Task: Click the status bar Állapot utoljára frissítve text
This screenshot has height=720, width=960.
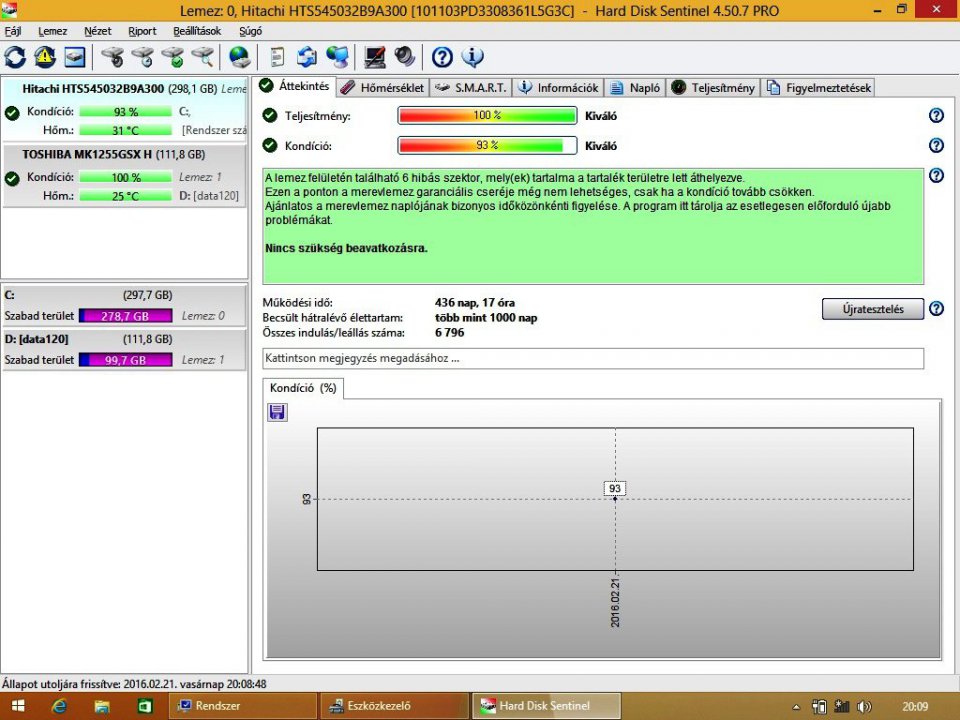Action: coord(134,684)
